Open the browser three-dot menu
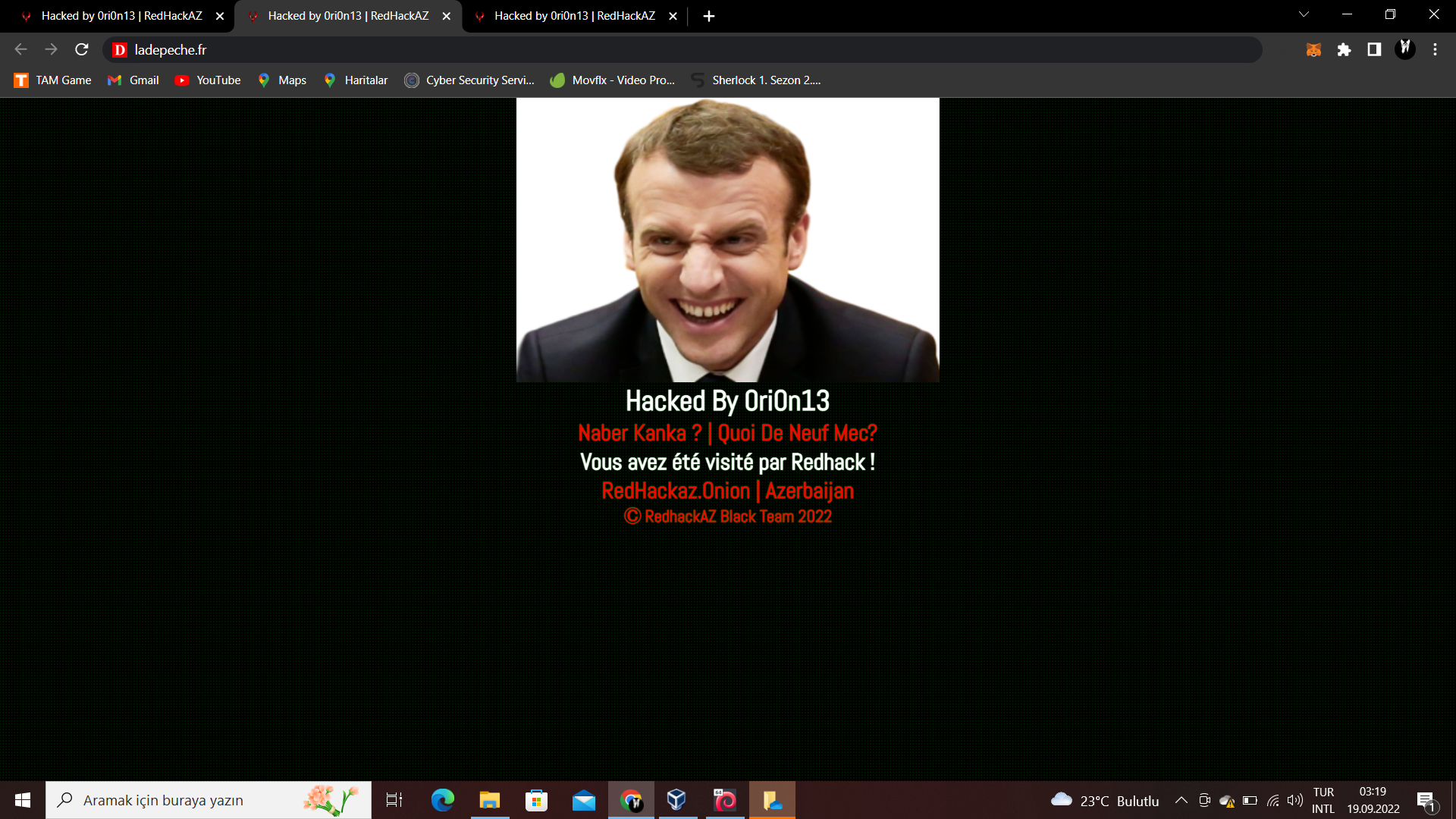 (1435, 49)
